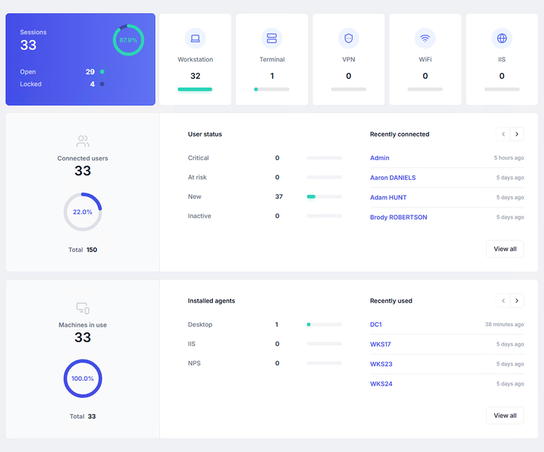Click View all under Recently connected
Image resolution: width=544 pixels, height=452 pixels.
[505, 249]
